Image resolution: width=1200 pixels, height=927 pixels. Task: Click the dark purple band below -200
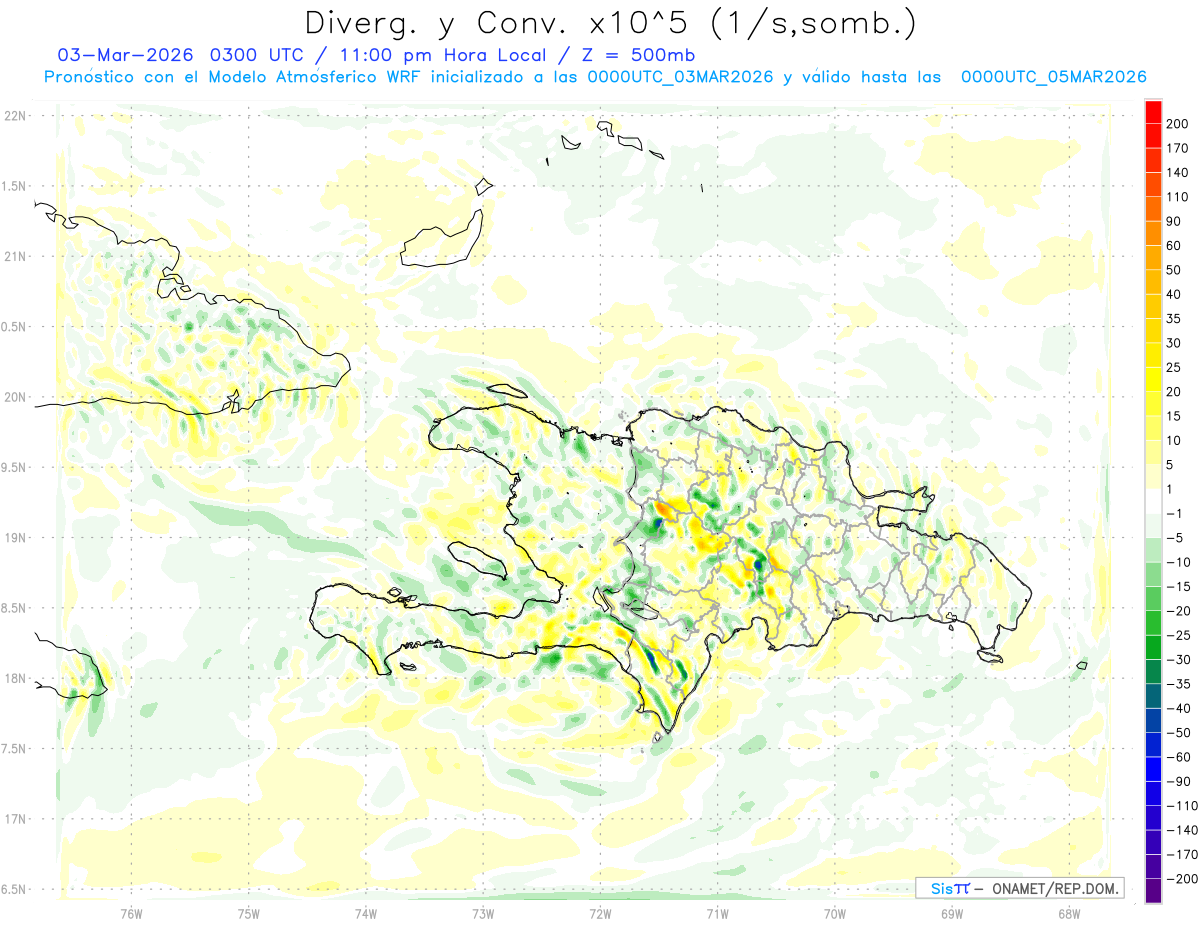[x=1153, y=890]
